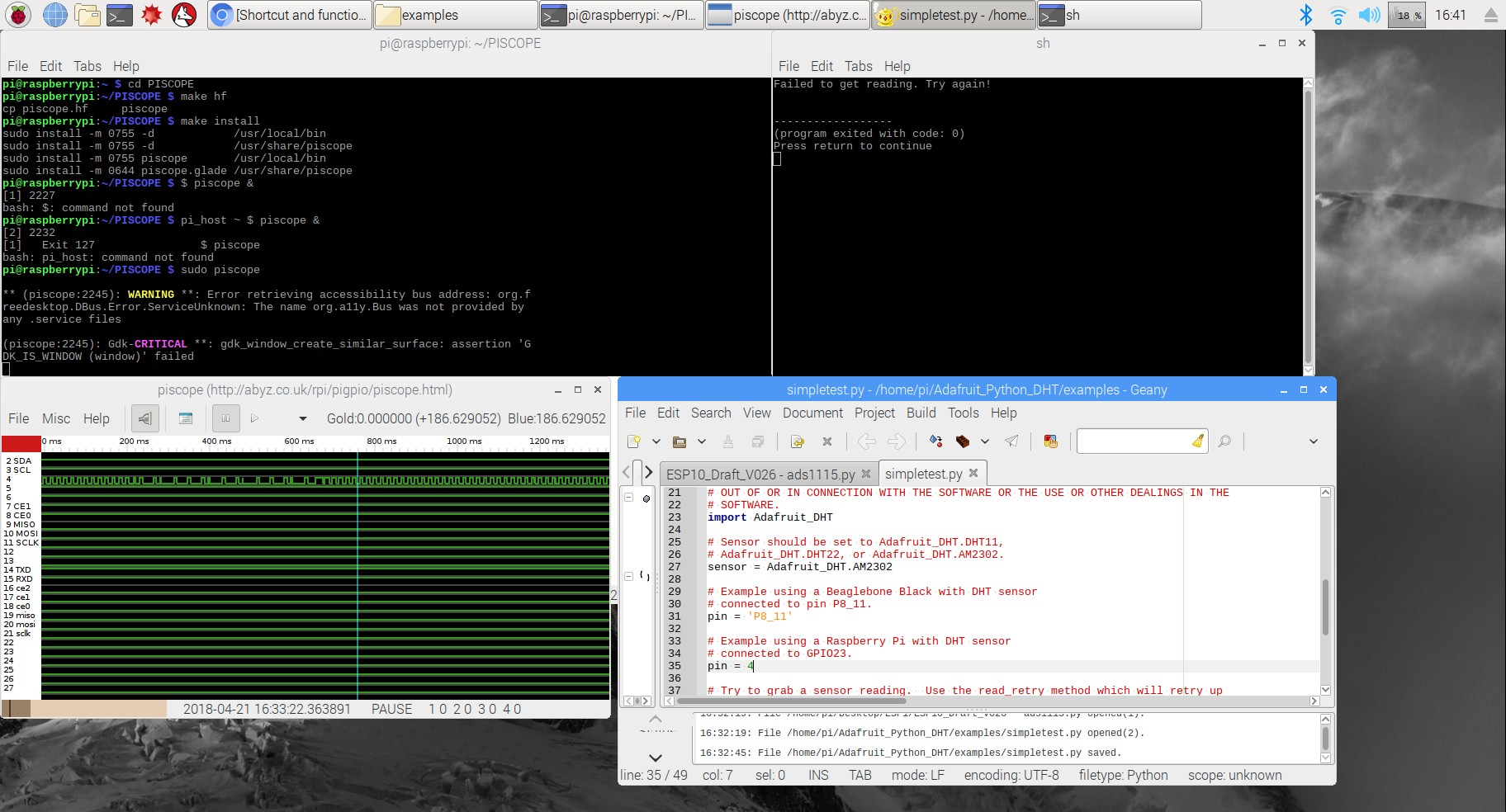
Task: Click the WiFi network tray icon
Action: pyautogui.click(x=1338, y=15)
